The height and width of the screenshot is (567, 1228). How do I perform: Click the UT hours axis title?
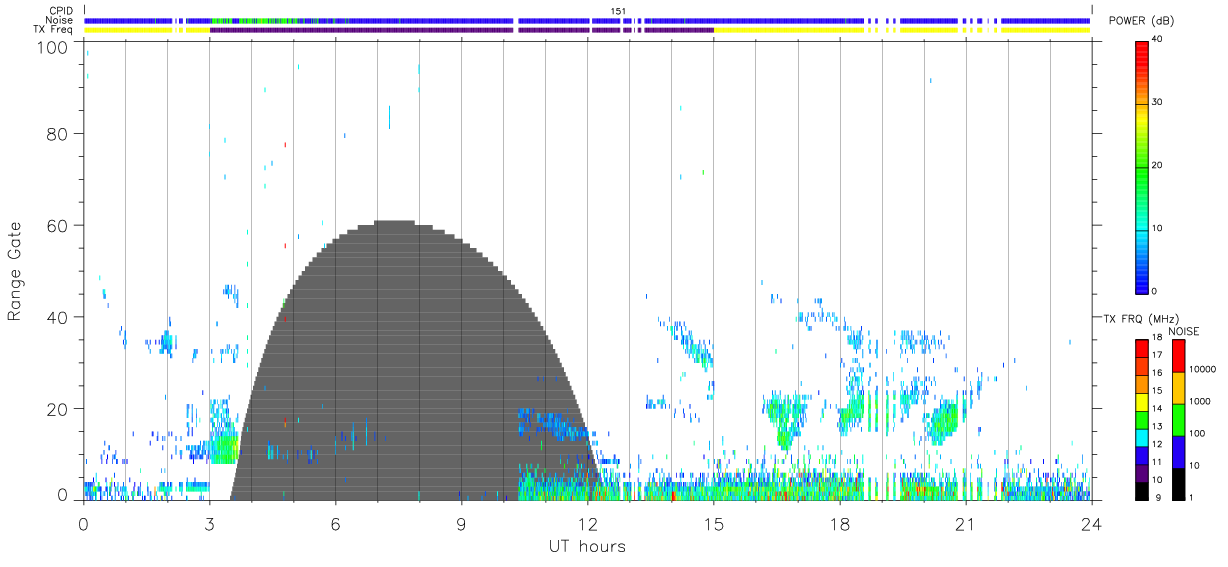587,546
